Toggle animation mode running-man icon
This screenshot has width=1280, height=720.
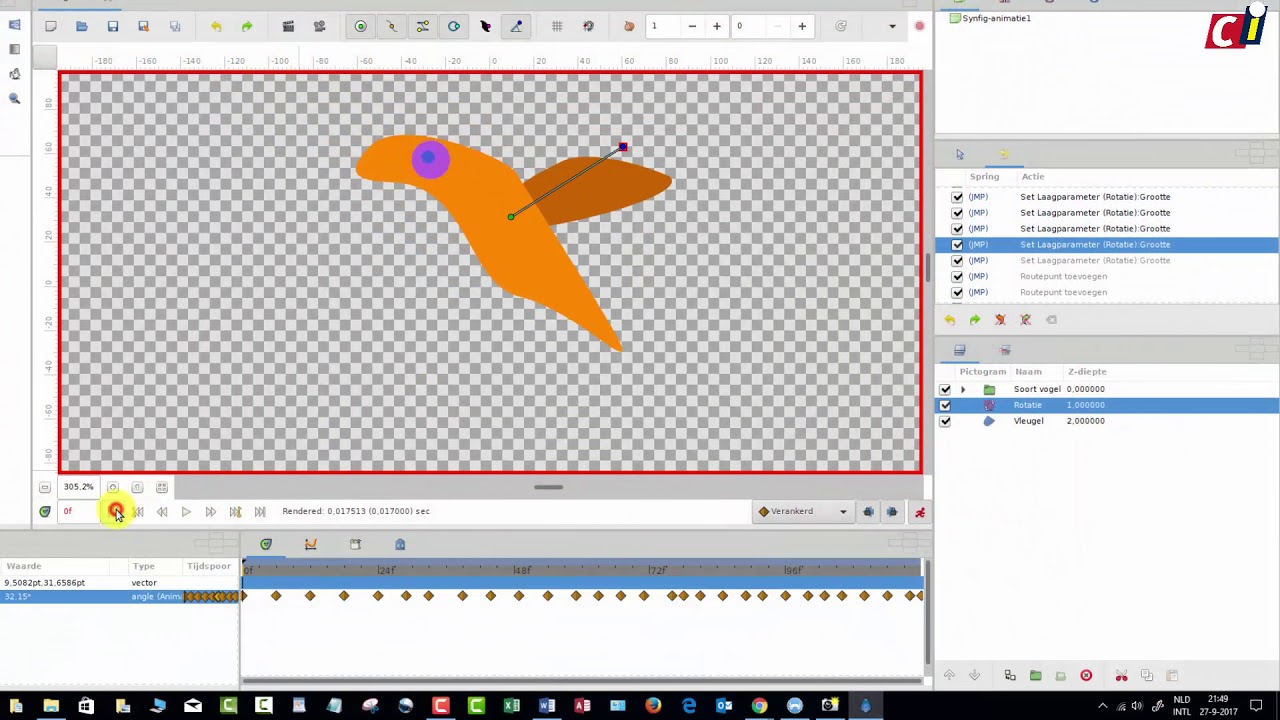[x=920, y=512]
